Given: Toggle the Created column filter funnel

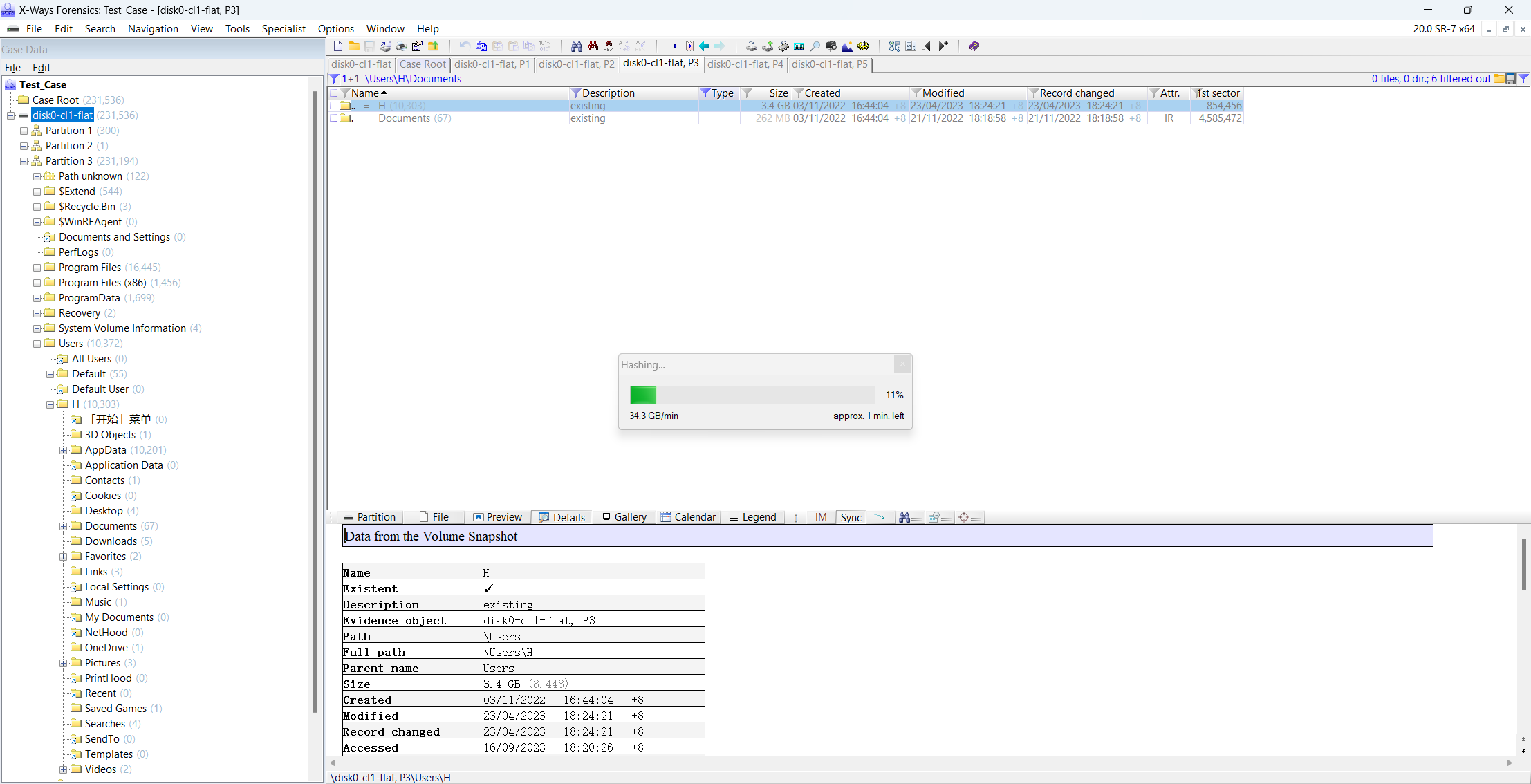Looking at the screenshot, I should [x=799, y=93].
